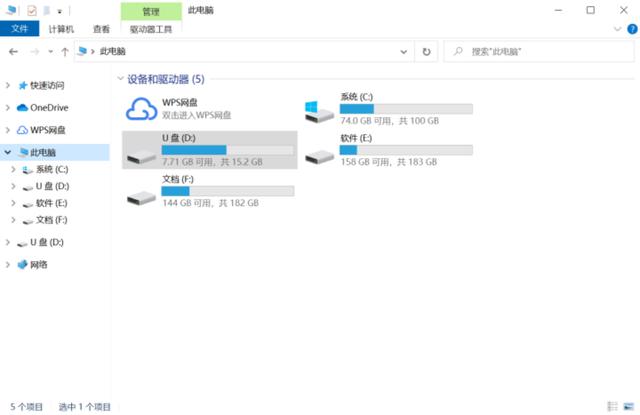The height and width of the screenshot is (415, 640).
Task: Switch to details view in status bar
Action: pos(612,406)
